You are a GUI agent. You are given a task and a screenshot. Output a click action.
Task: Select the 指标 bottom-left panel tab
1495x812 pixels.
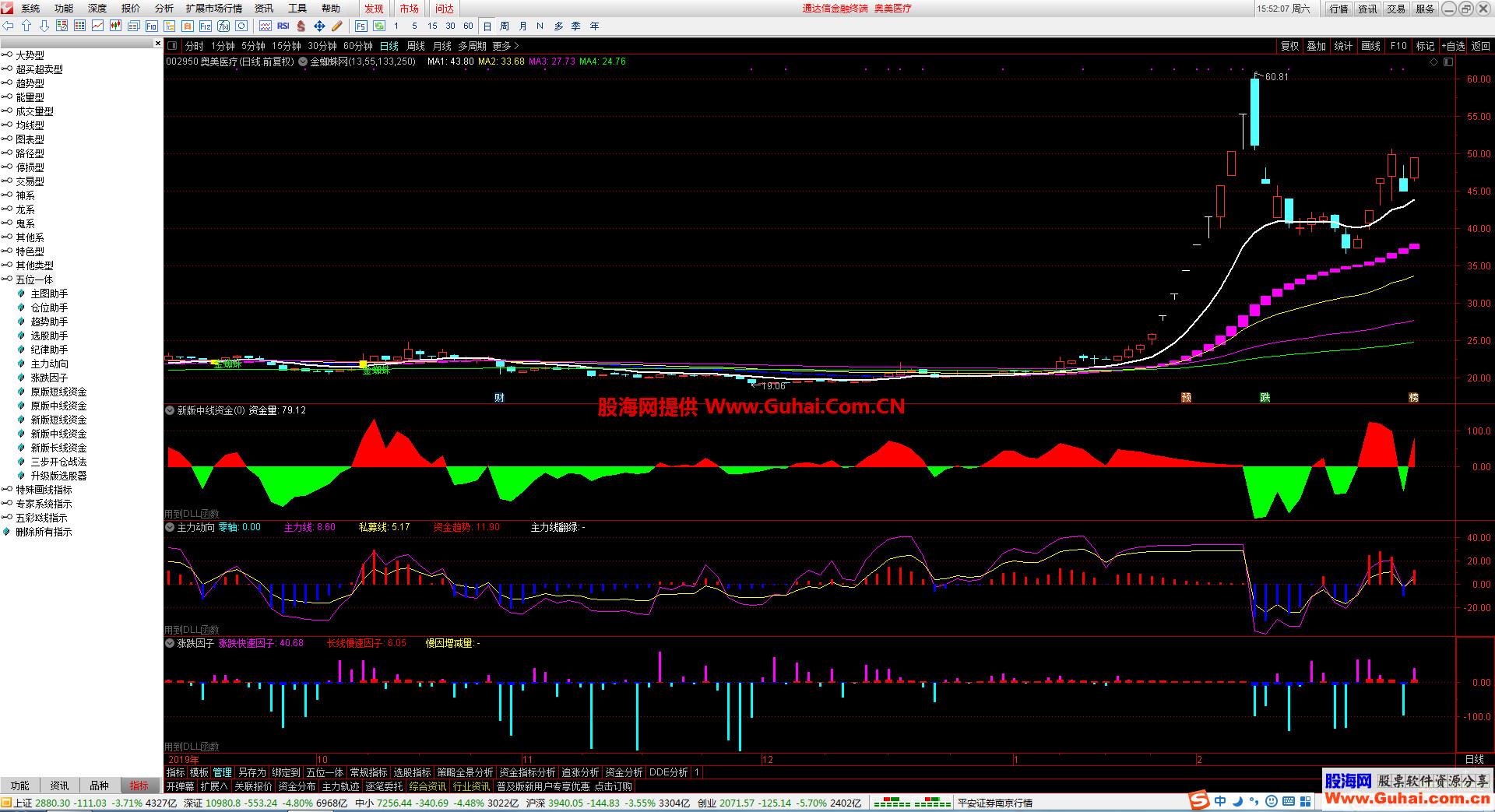click(139, 786)
